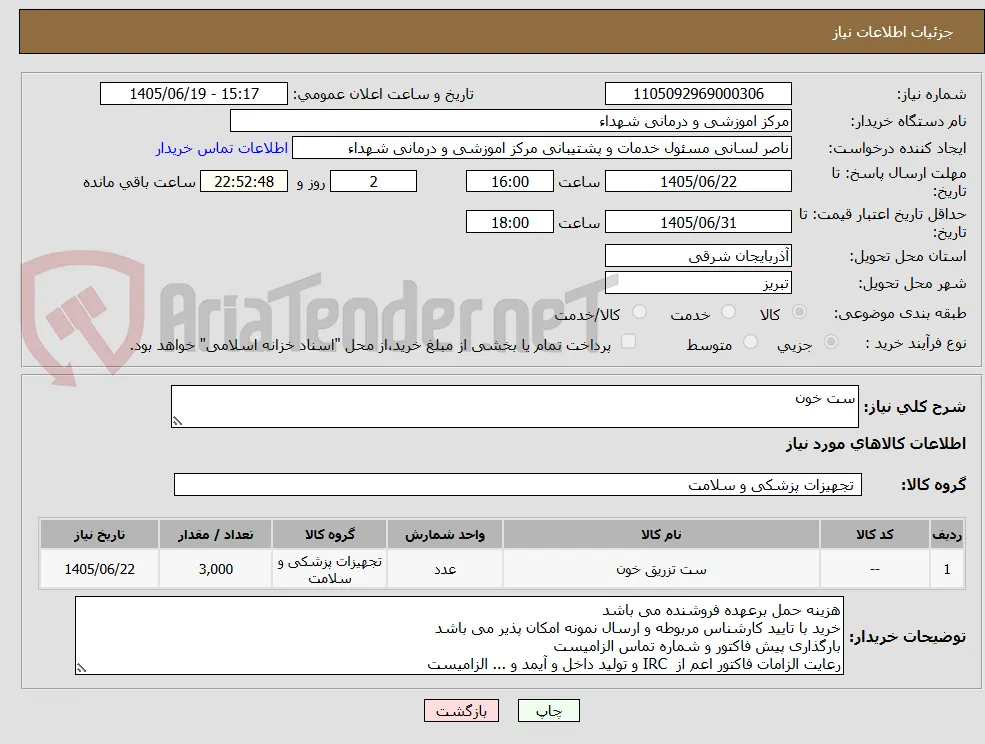The image size is (985, 744).
Task: Click delivery province field آذربایجان شرقی
Action: coord(698,256)
